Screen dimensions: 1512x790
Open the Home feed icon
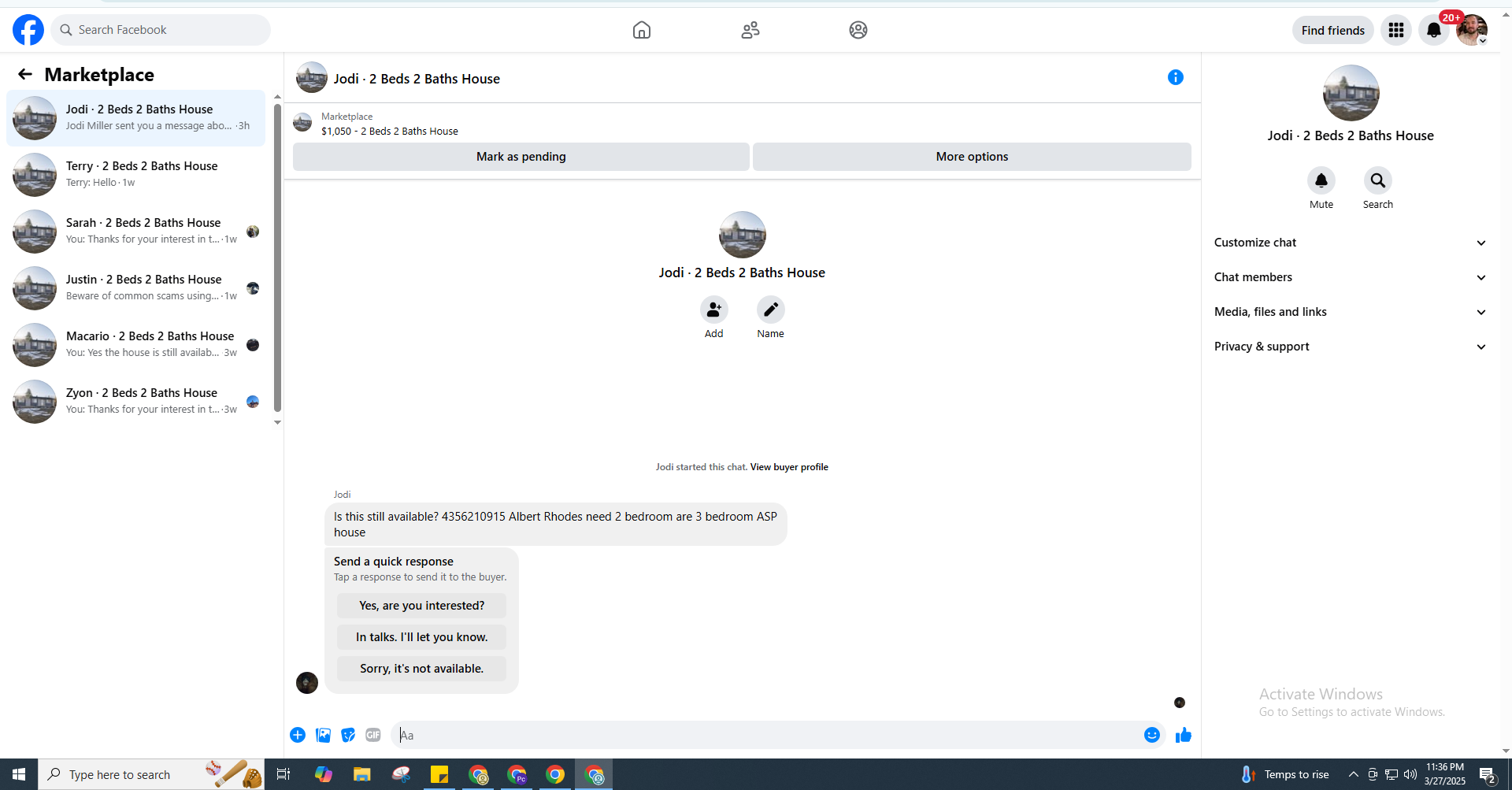click(642, 30)
